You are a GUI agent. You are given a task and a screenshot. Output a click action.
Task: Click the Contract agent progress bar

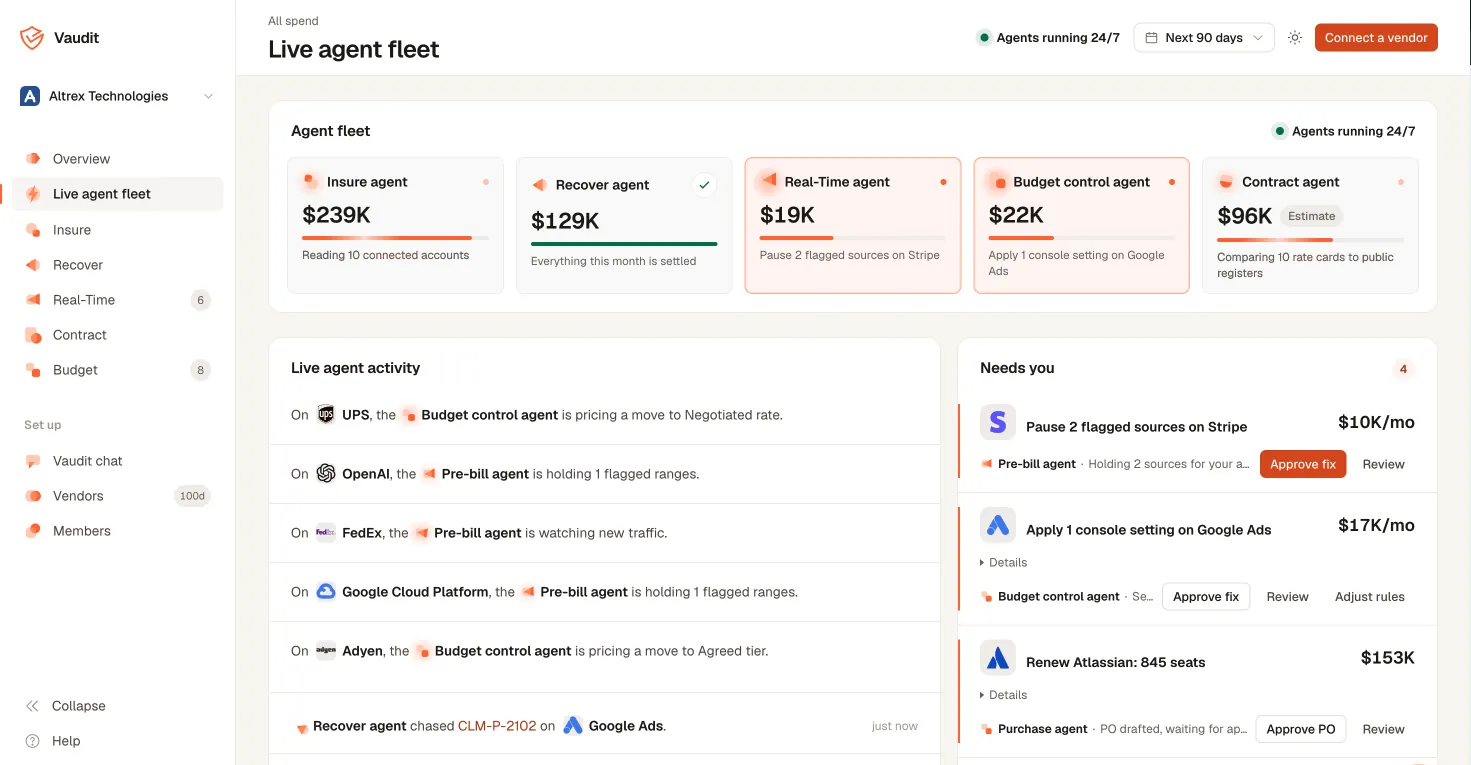pos(1310,240)
